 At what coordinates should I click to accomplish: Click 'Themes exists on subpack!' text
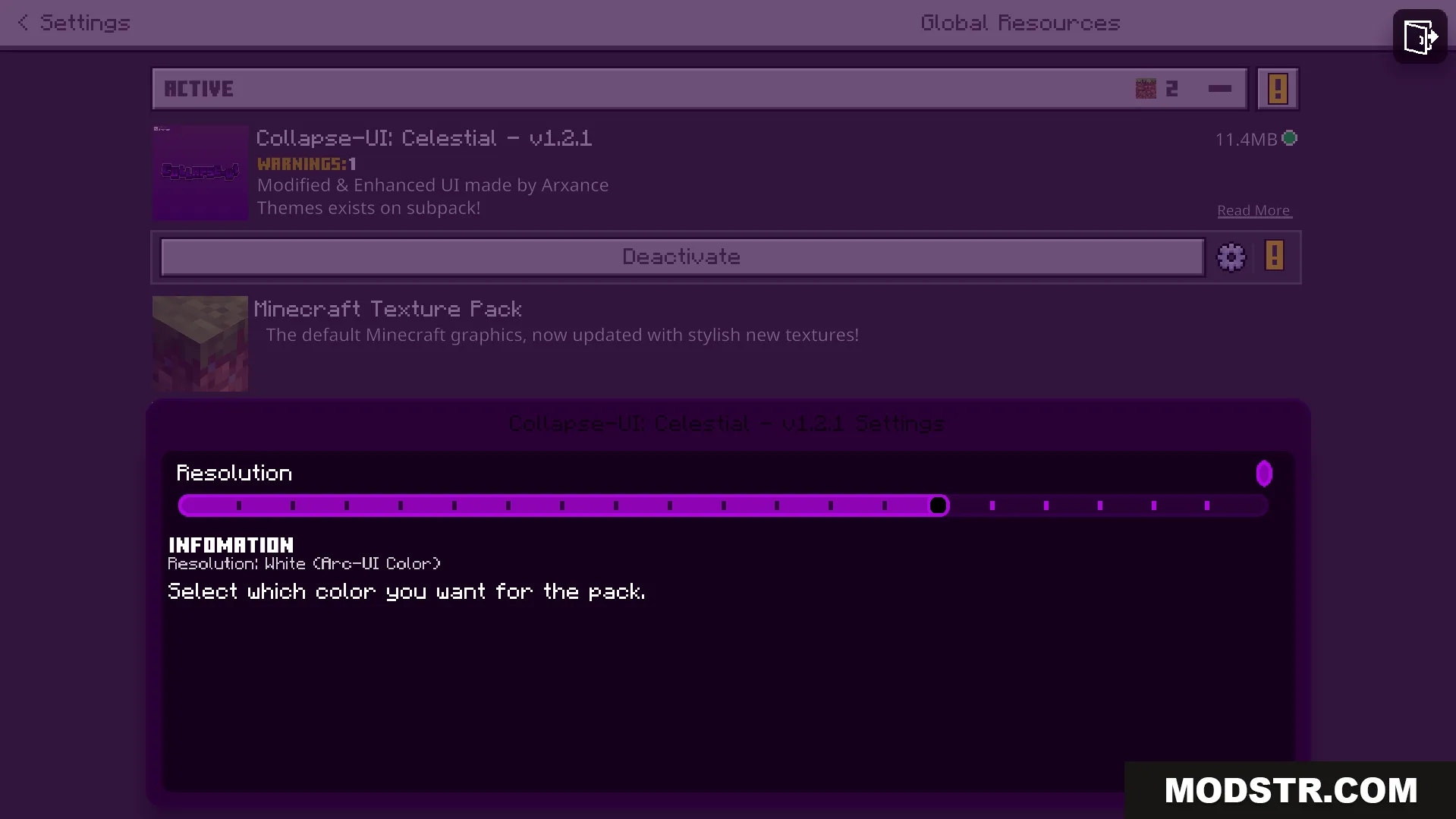pos(369,208)
